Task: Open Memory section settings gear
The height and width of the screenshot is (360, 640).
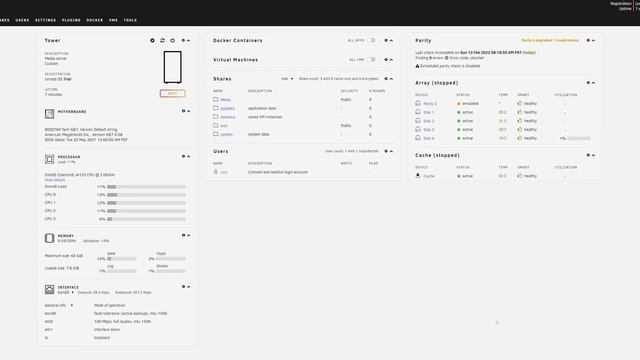Action: point(183,235)
